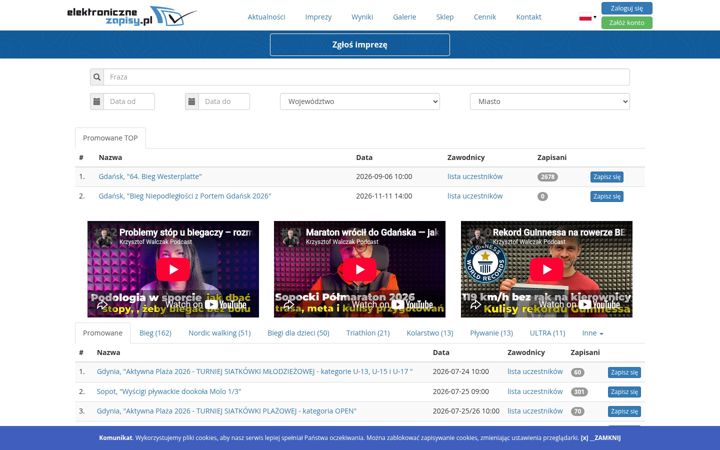This screenshot has width=720, height=450.
Task: Open Wyniki menu item
Action: click(x=362, y=17)
